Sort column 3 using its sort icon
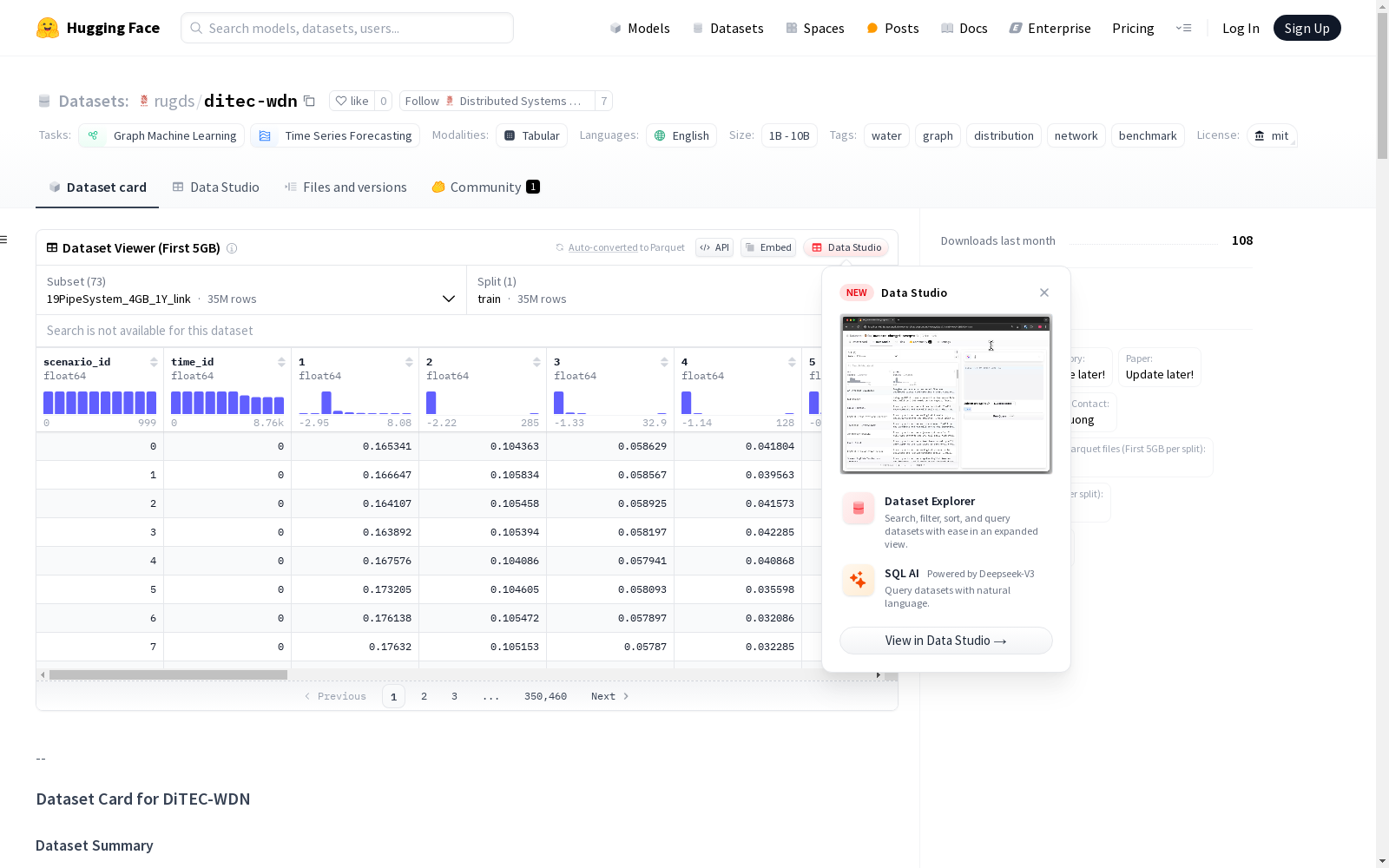The width and height of the screenshot is (1389, 868). (x=664, y=362)
